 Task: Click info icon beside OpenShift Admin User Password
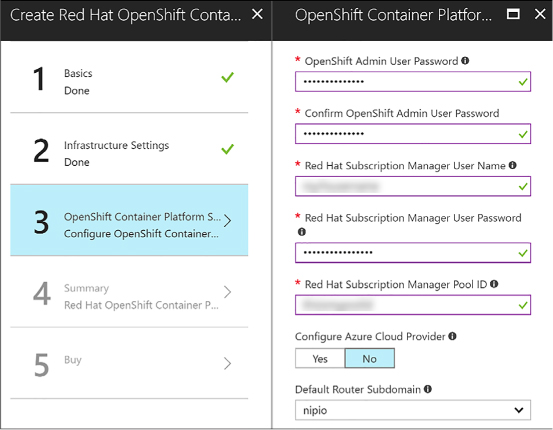pos(465,61)
